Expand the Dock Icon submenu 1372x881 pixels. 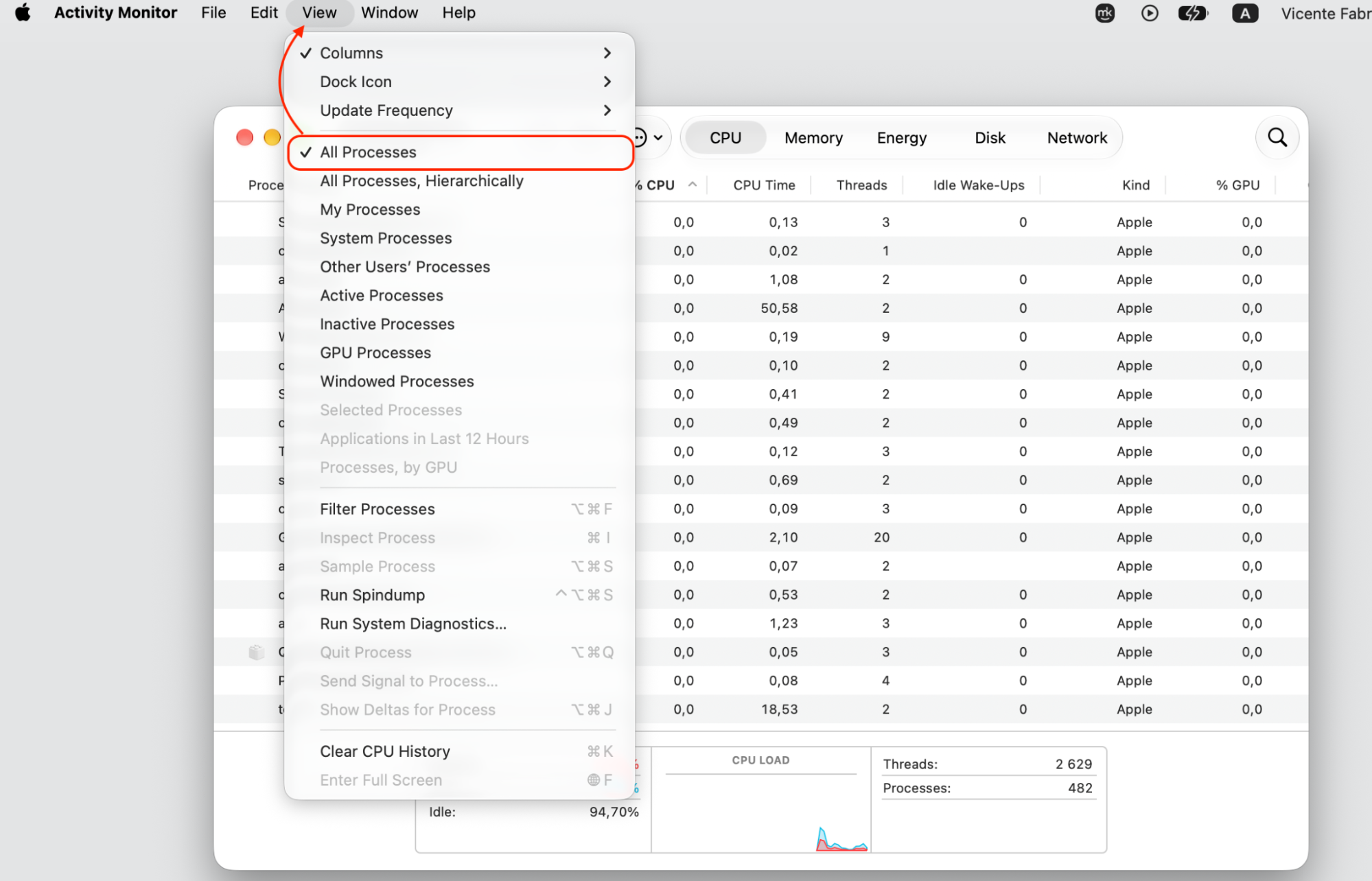tap(460, 82)
